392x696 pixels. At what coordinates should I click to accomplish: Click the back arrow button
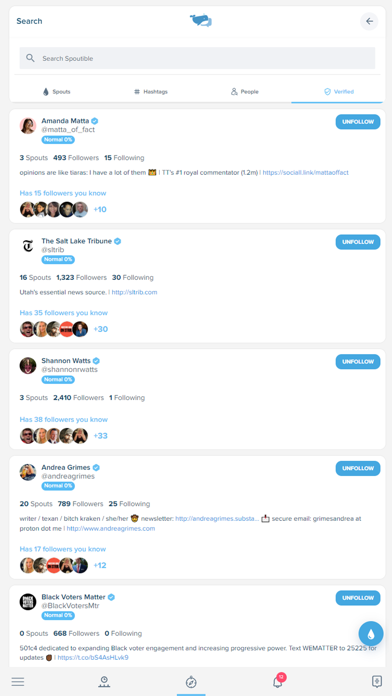tap(369, 21)
